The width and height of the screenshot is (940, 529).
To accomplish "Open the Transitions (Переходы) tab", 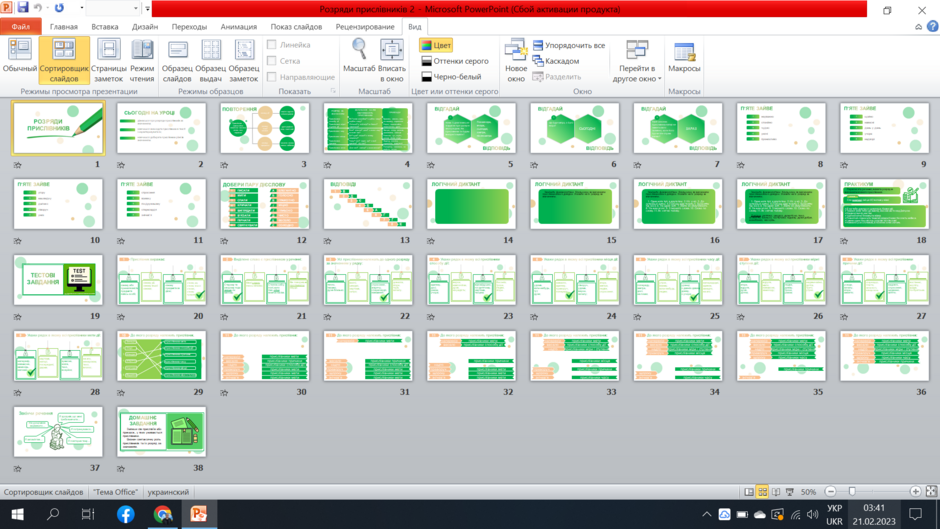I will 189,26.
